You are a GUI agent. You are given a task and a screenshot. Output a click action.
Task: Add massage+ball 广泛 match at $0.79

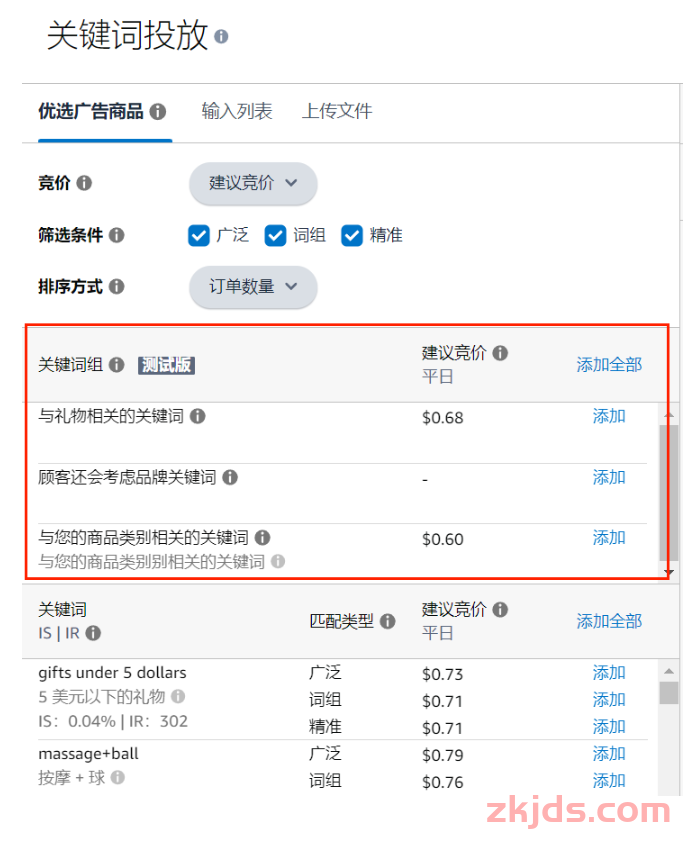point(609,754)
